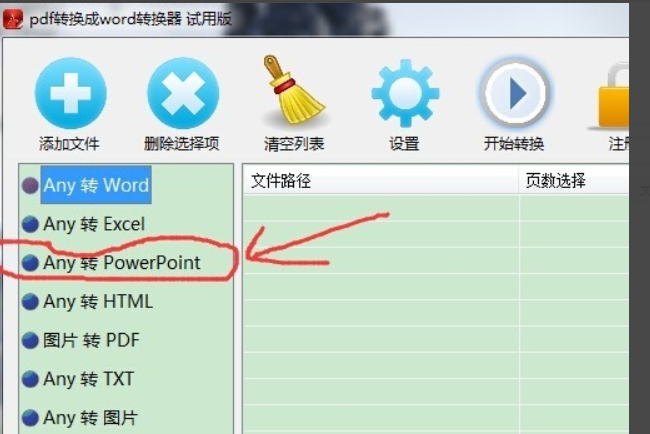The image size is (650, 434).
Task: Click the 删除选择项 cross icon
Action: 183,93
